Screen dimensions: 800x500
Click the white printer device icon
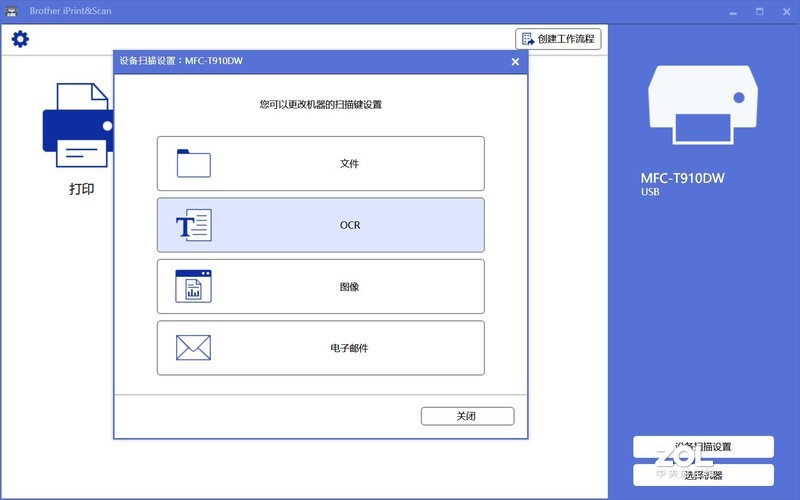pyautogui.click(x=703, y=105)
